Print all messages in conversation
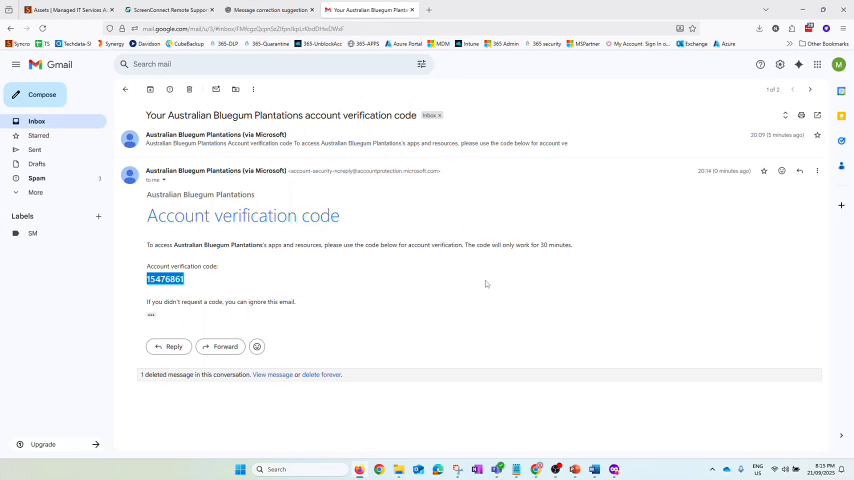 [x=801, y=115]
